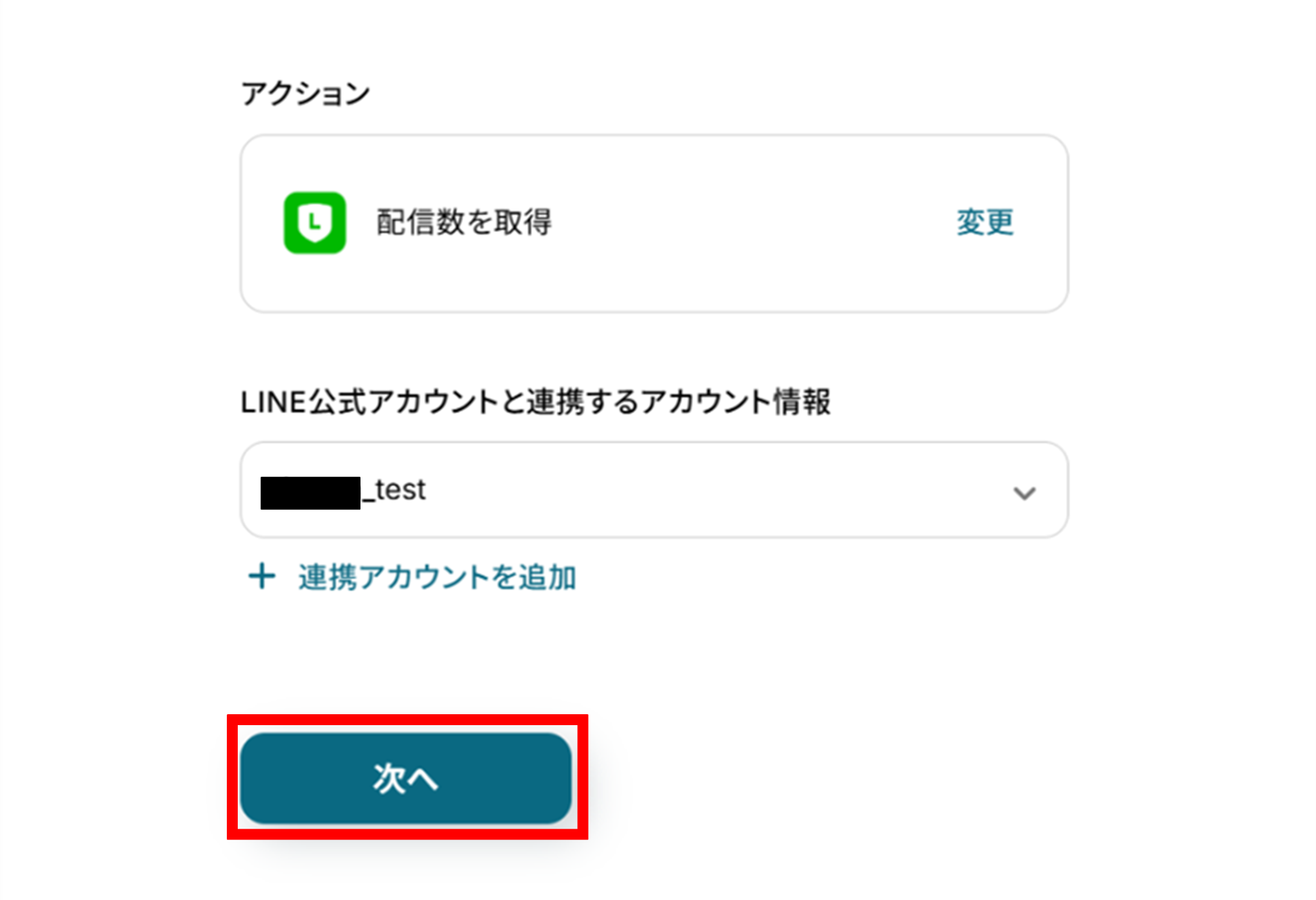Viewport: 1316px width, 900px height.
Task: Open the _test linked account dropdown
Action: 654,490
